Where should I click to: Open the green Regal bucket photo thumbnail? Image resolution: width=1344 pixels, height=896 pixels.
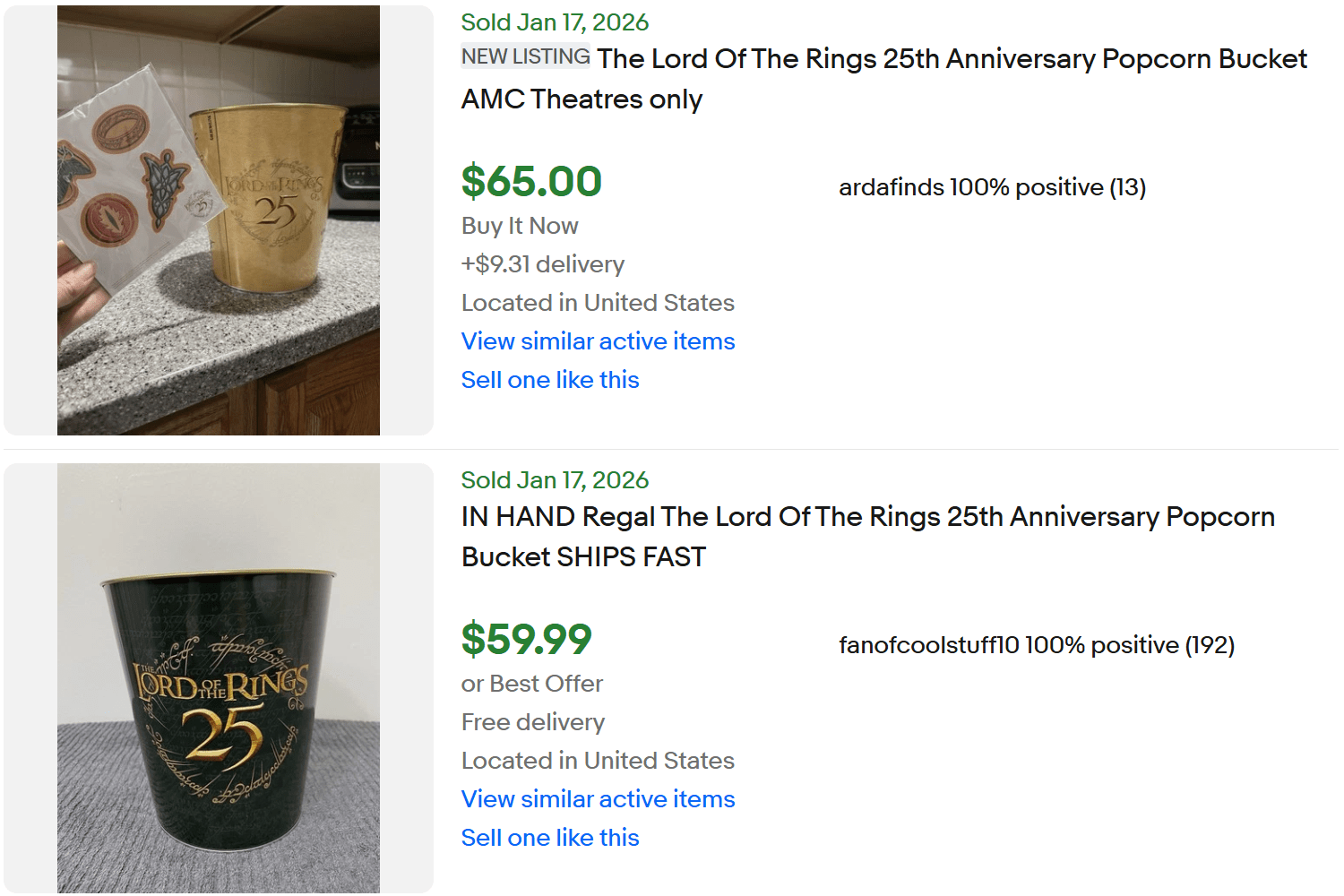pos(218,678)
